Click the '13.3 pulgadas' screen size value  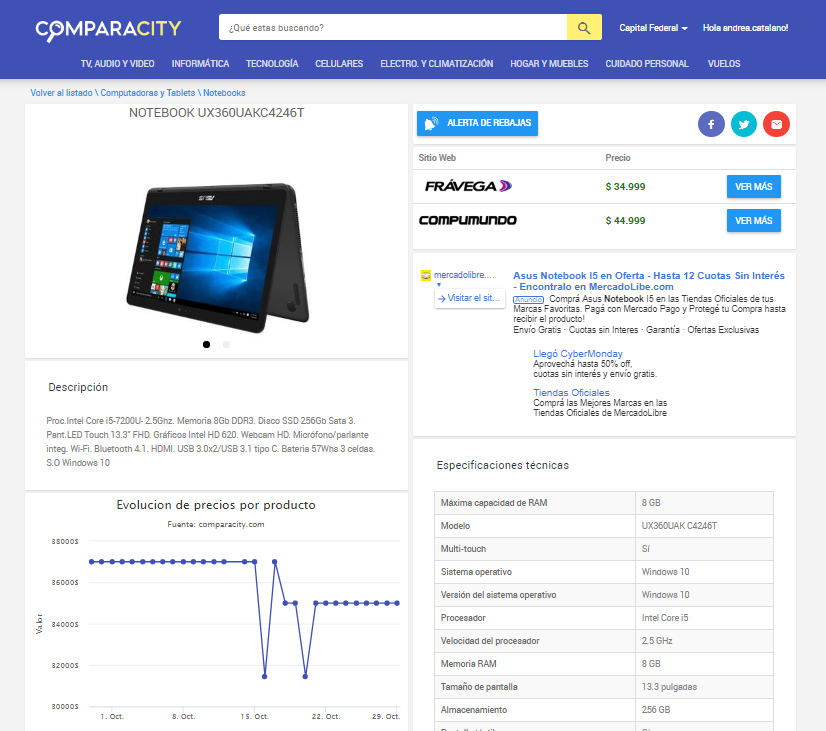(x=669, y=687)
